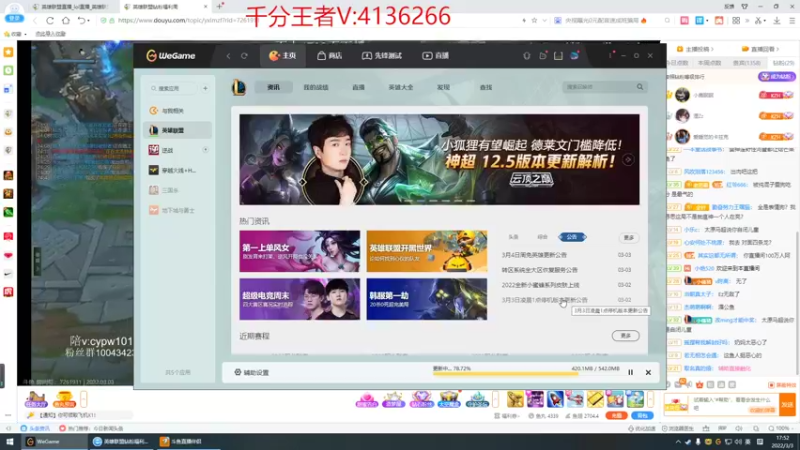Viewport: 800px width, 450px height.
Task: Click the WeGame logo
Action: click(170, 56)
